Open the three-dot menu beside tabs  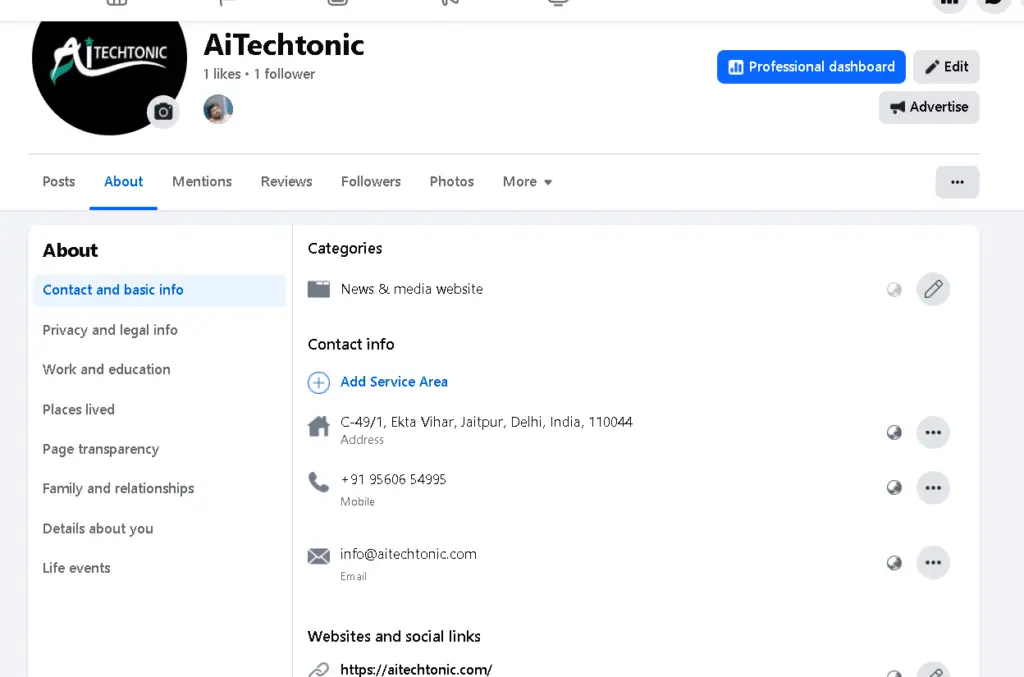[957, 182]
